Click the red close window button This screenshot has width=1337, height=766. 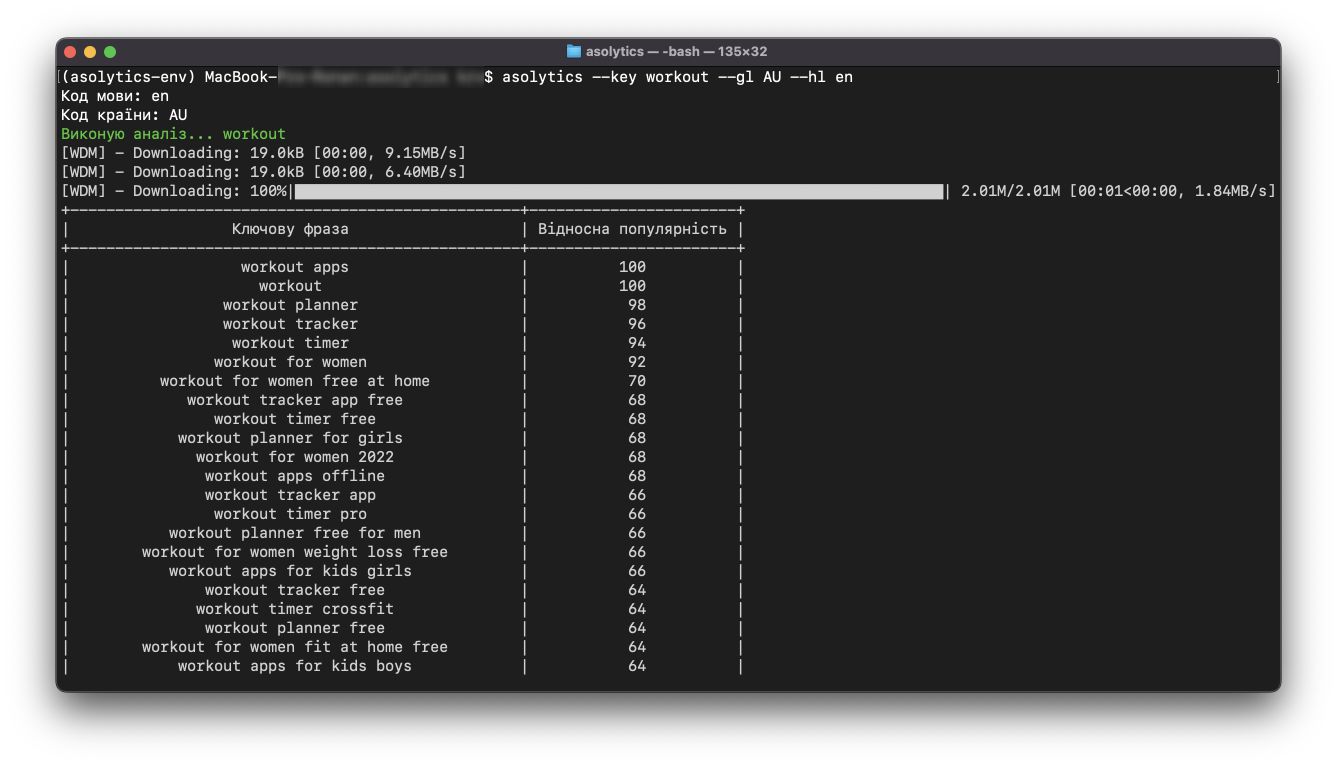click(x=70, y=52)
